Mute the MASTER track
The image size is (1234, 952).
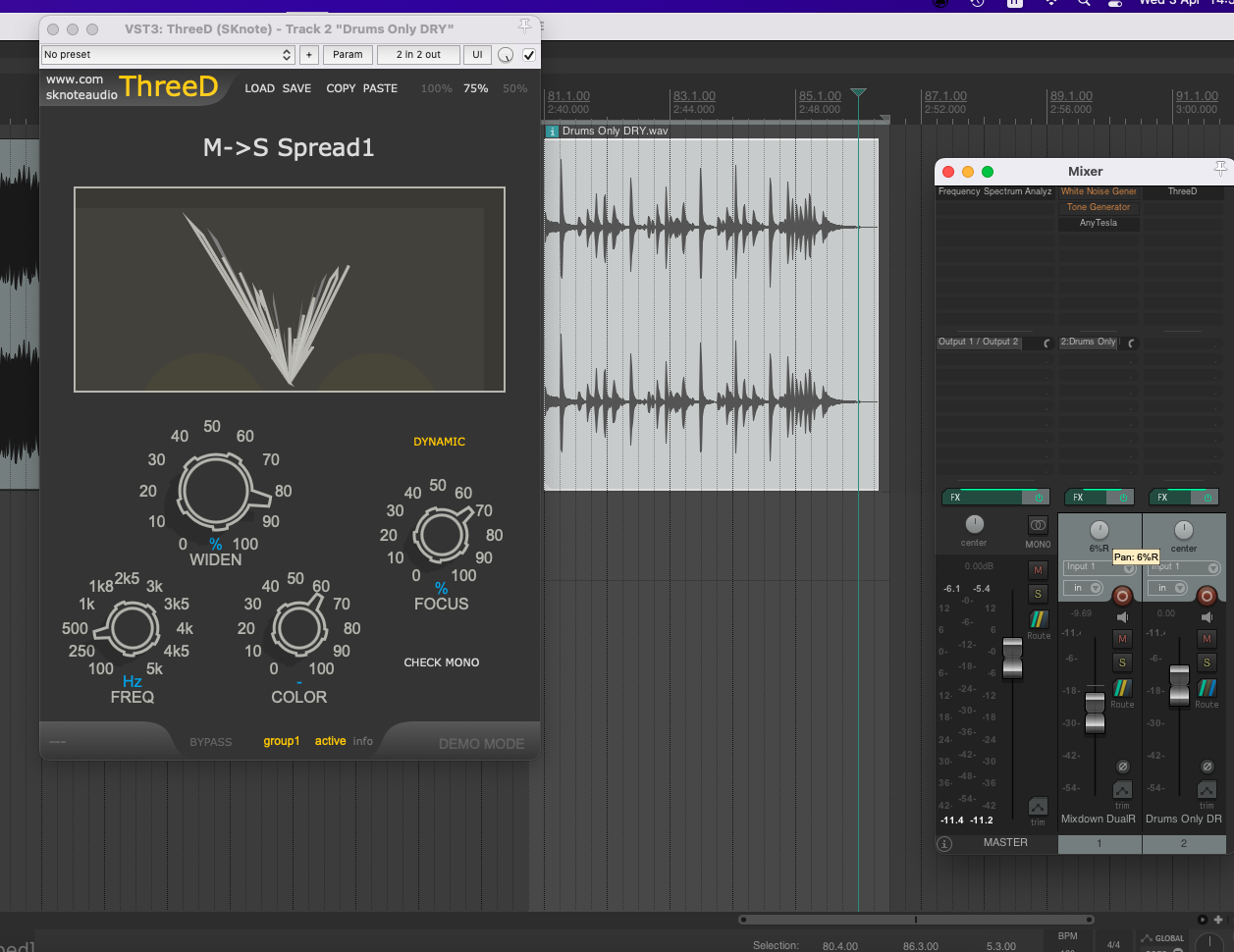click(1038, 570)
